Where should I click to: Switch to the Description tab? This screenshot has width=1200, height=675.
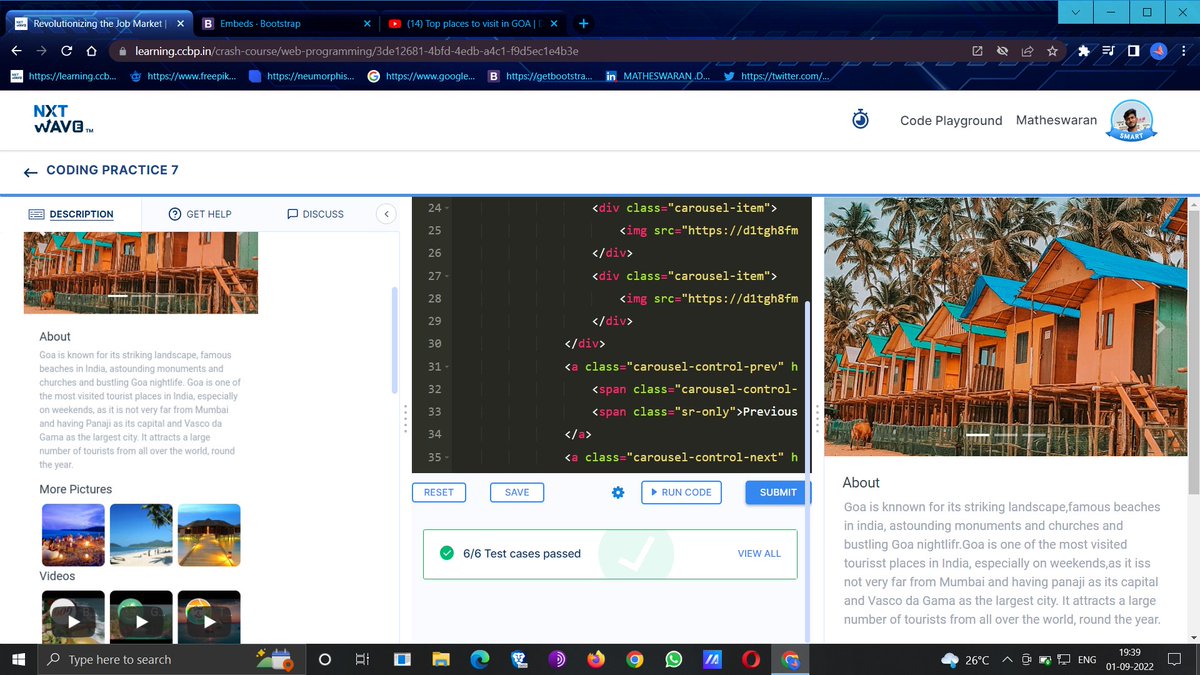click(x=71, y=214)
